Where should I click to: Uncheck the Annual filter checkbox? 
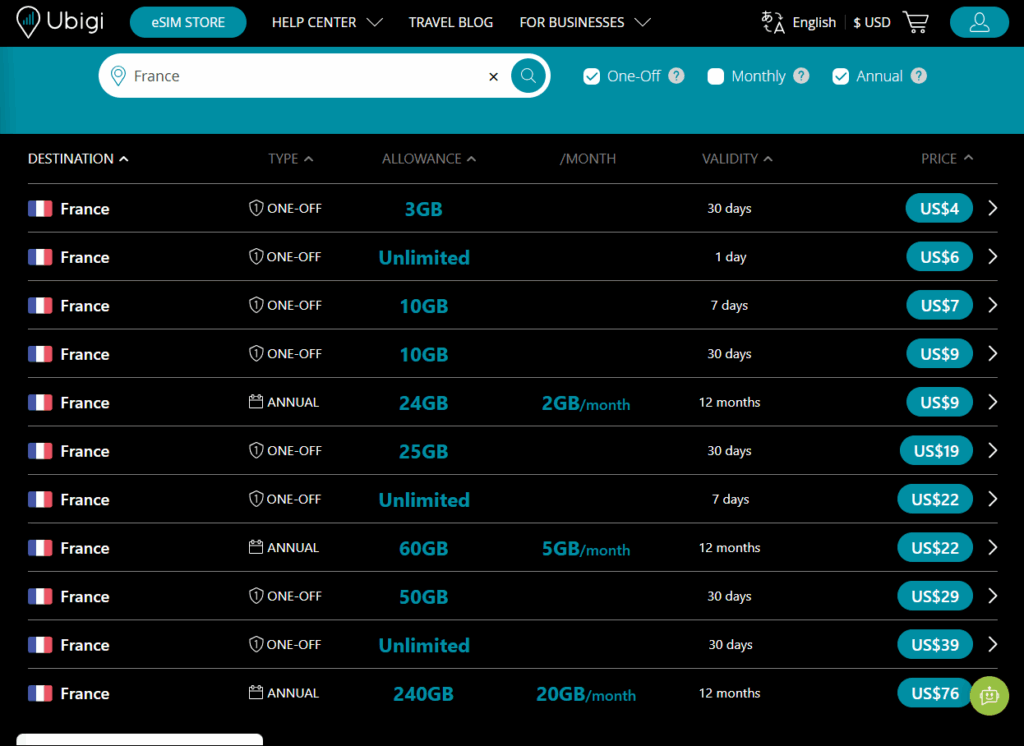pos(841,76)
